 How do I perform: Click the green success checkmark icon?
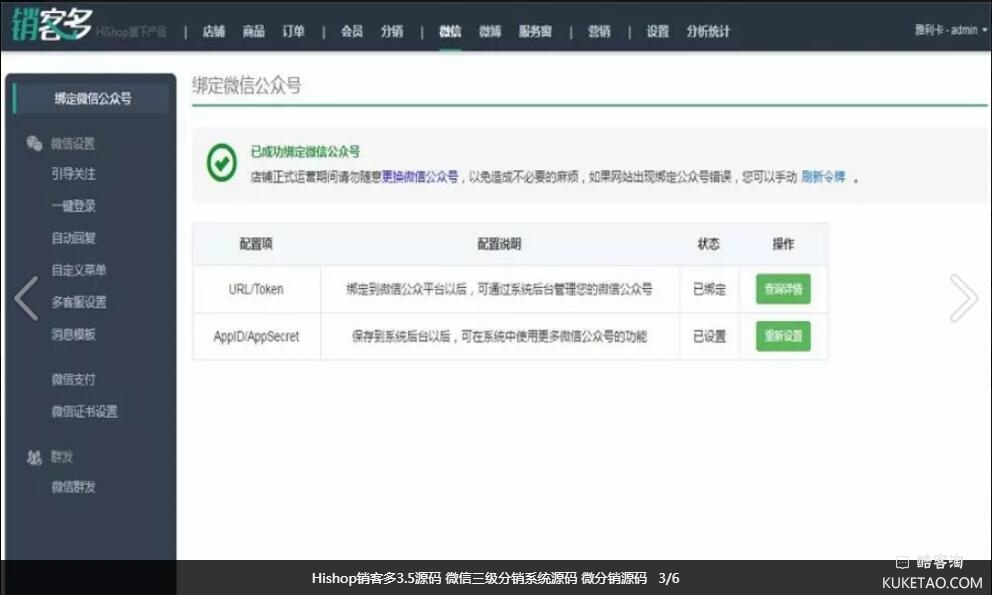(x=221, y=163)
